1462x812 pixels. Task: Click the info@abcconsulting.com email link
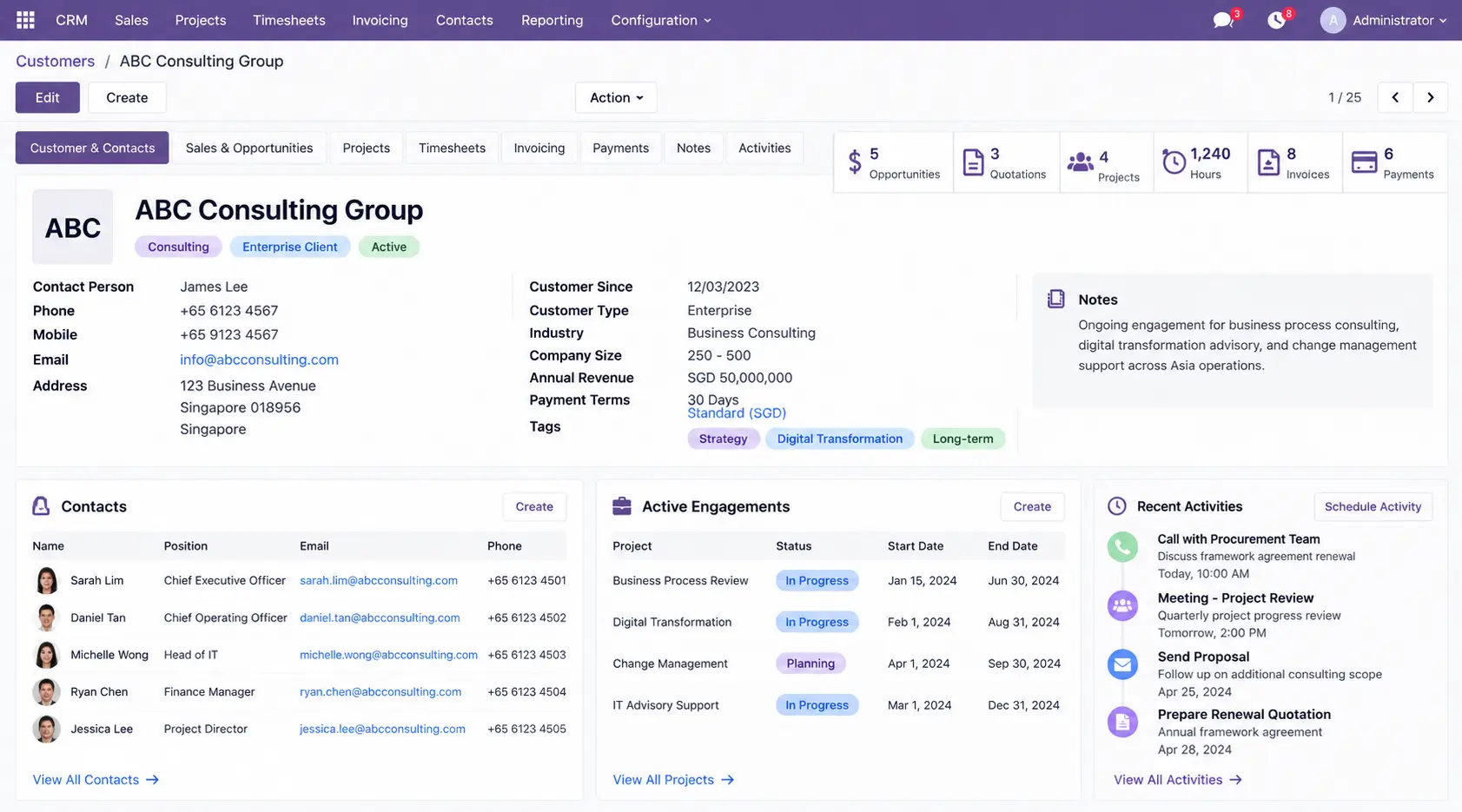point(259,360)
